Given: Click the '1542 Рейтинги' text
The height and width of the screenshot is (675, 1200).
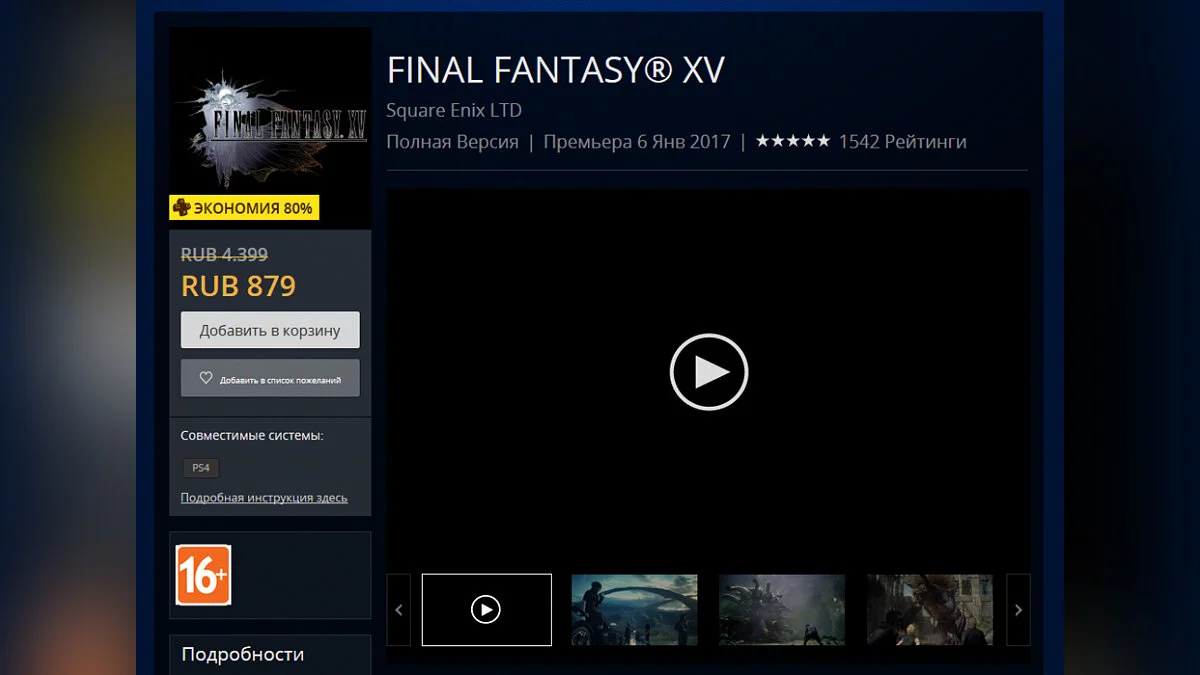Looking at the screenshot, I should [x=902, y=141].
